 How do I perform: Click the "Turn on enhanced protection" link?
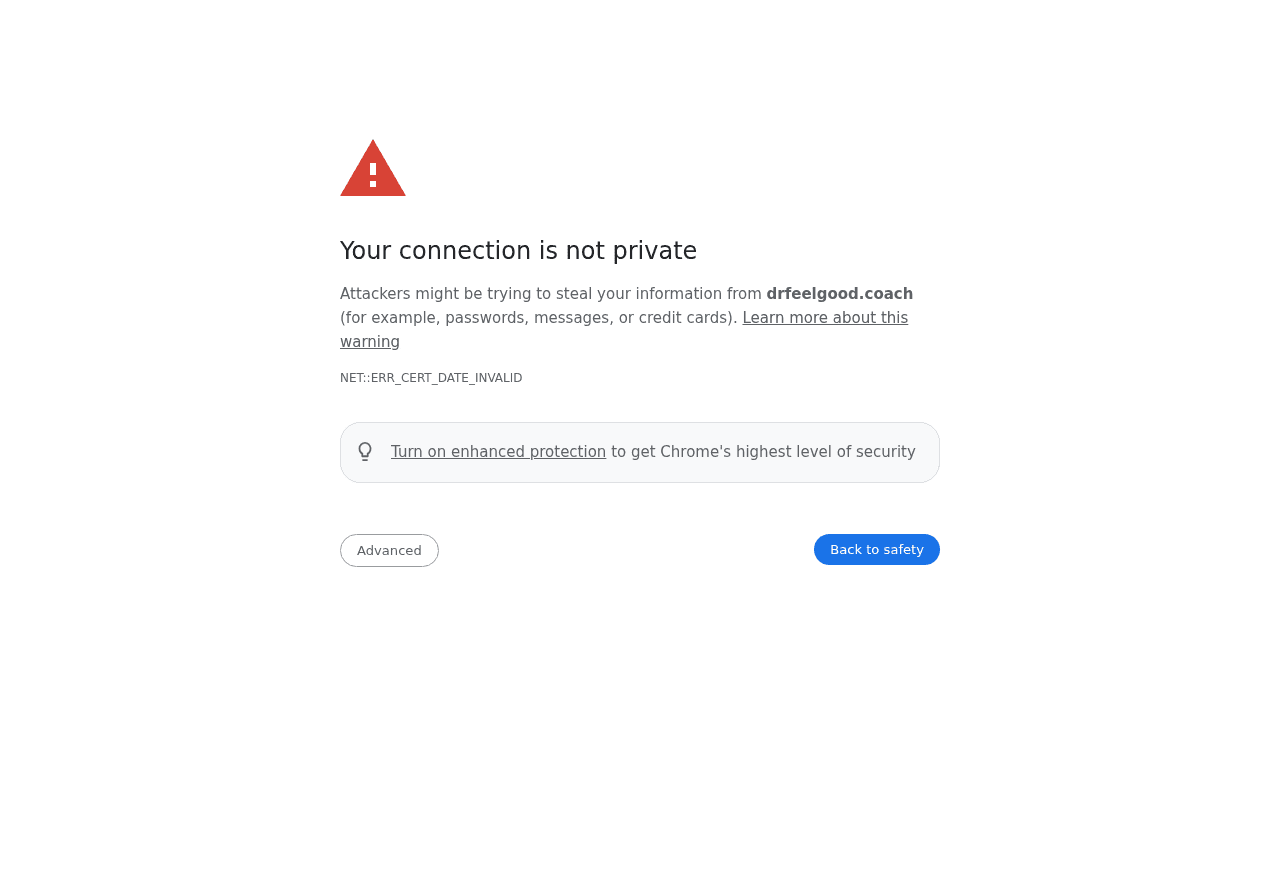[x=498, y=452]
